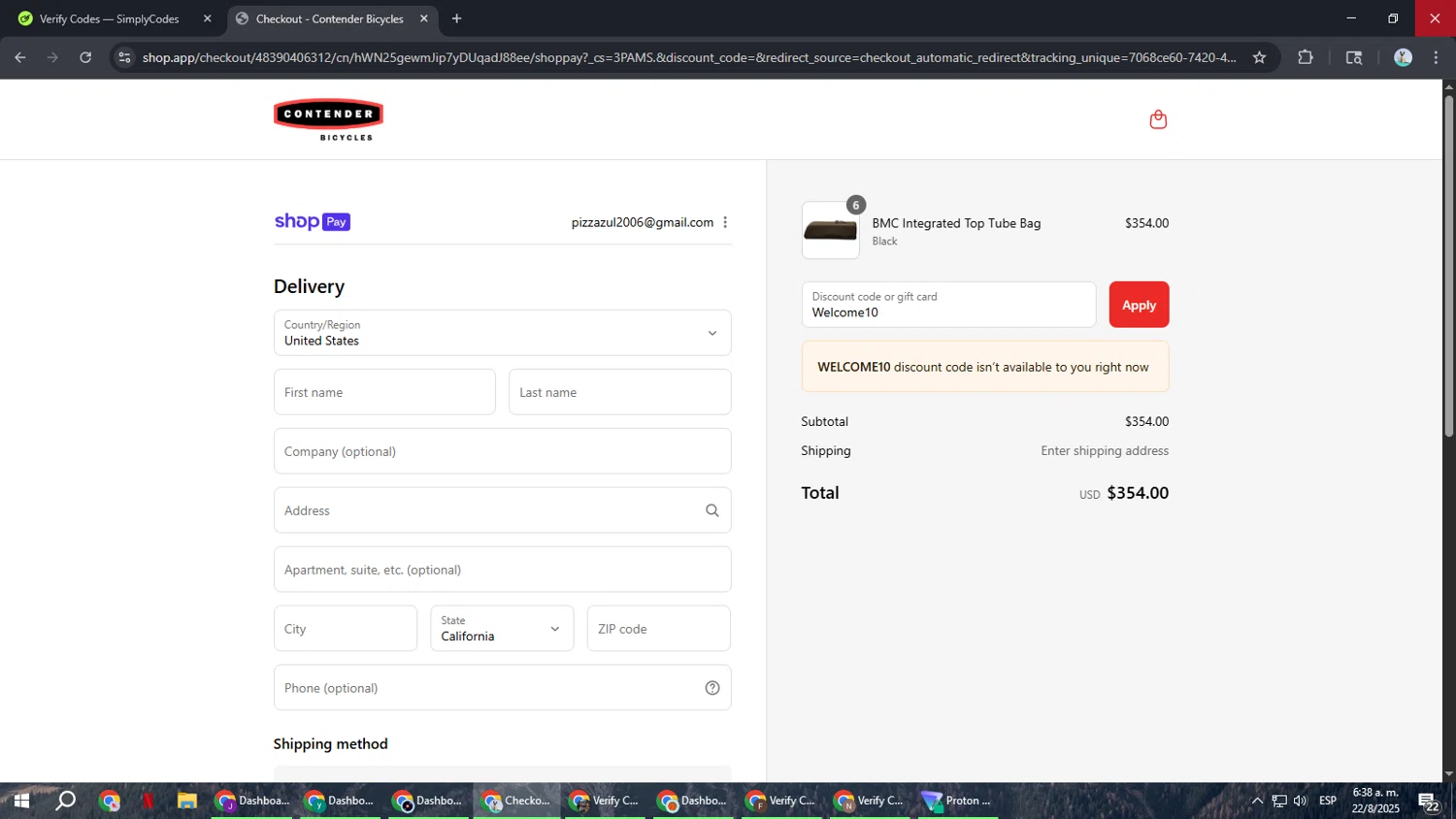
Task: Open the ESP language indicator in the system tray
Action: [x=1328, y=801]
